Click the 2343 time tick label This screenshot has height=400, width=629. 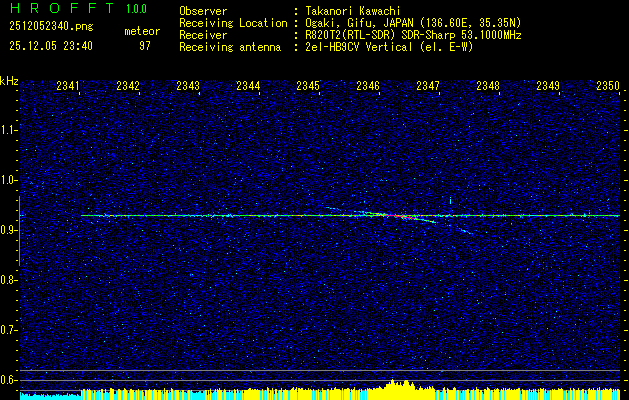[x=188, y=87]
